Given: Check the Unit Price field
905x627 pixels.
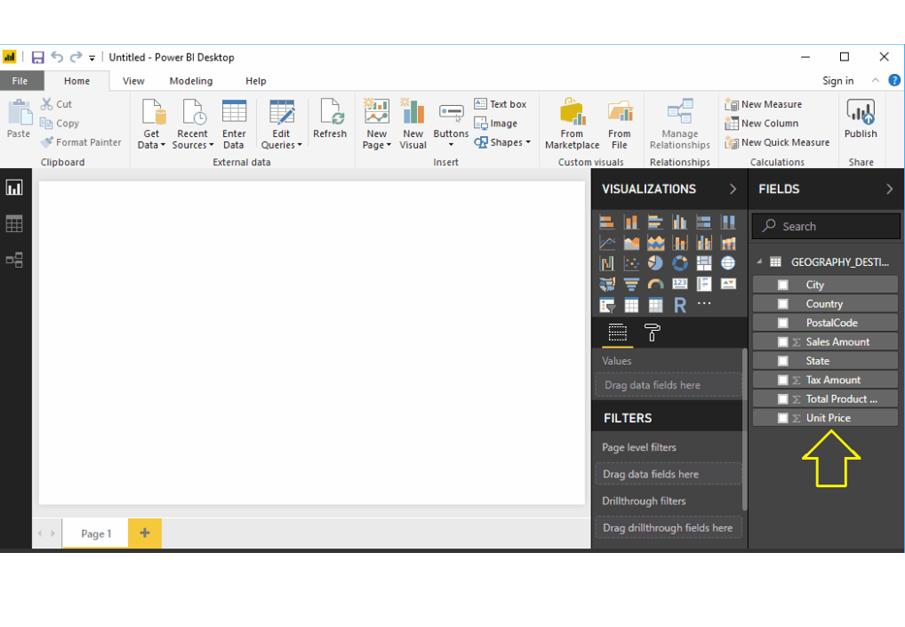Looking at the screenshot, I should 783,418.
